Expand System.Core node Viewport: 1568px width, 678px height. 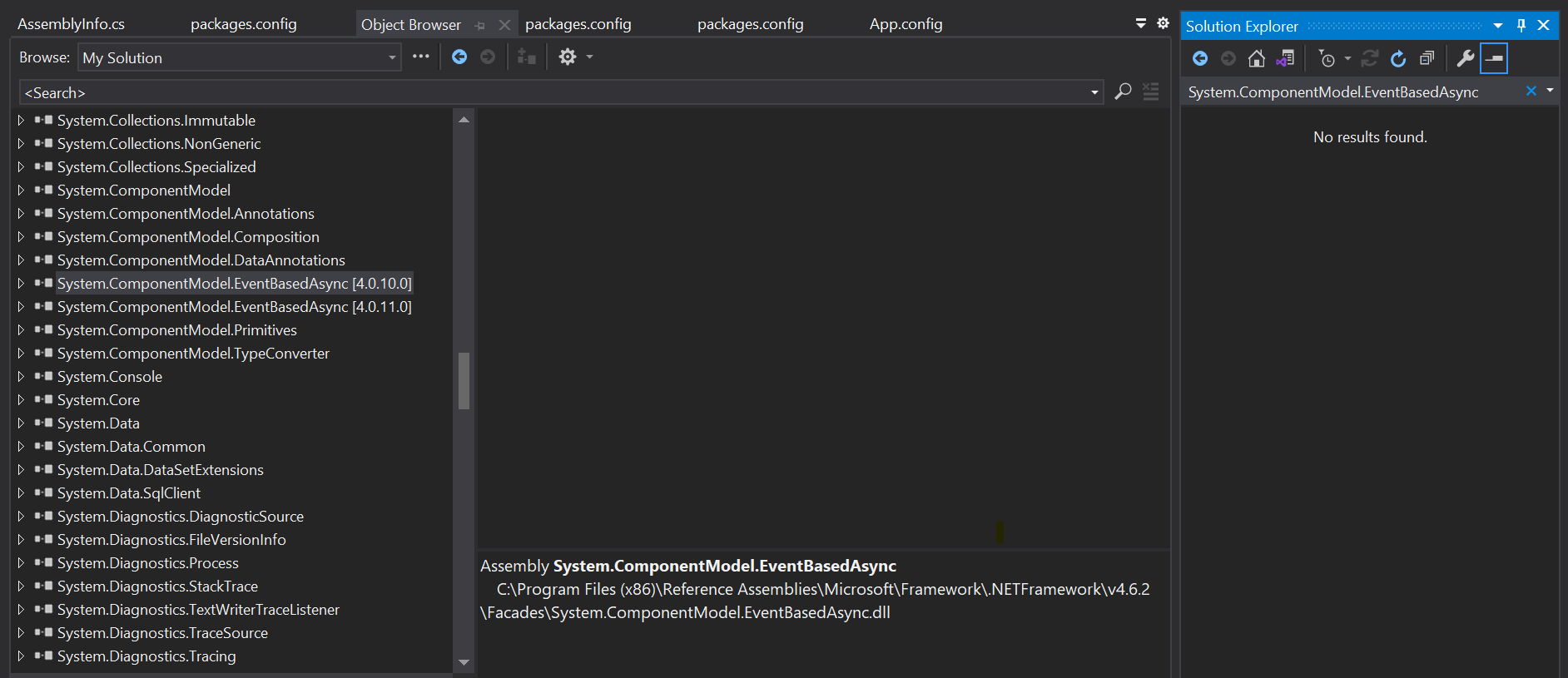[21, 400]
